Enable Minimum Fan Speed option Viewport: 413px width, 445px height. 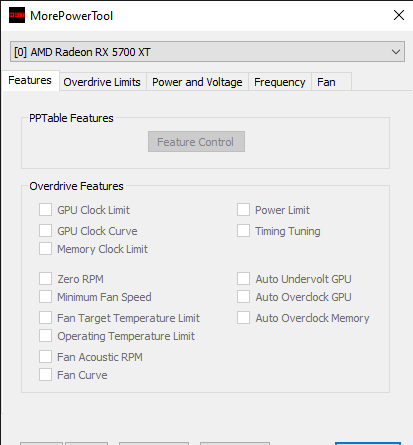click(x=45, y=297)
